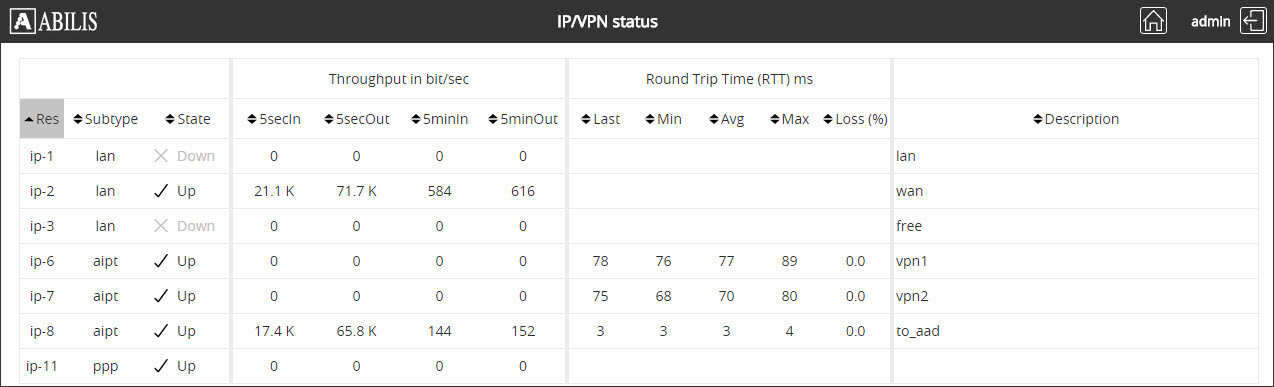Sort by Last RTT column
The image size is (1274, 387).
[600, 119]
